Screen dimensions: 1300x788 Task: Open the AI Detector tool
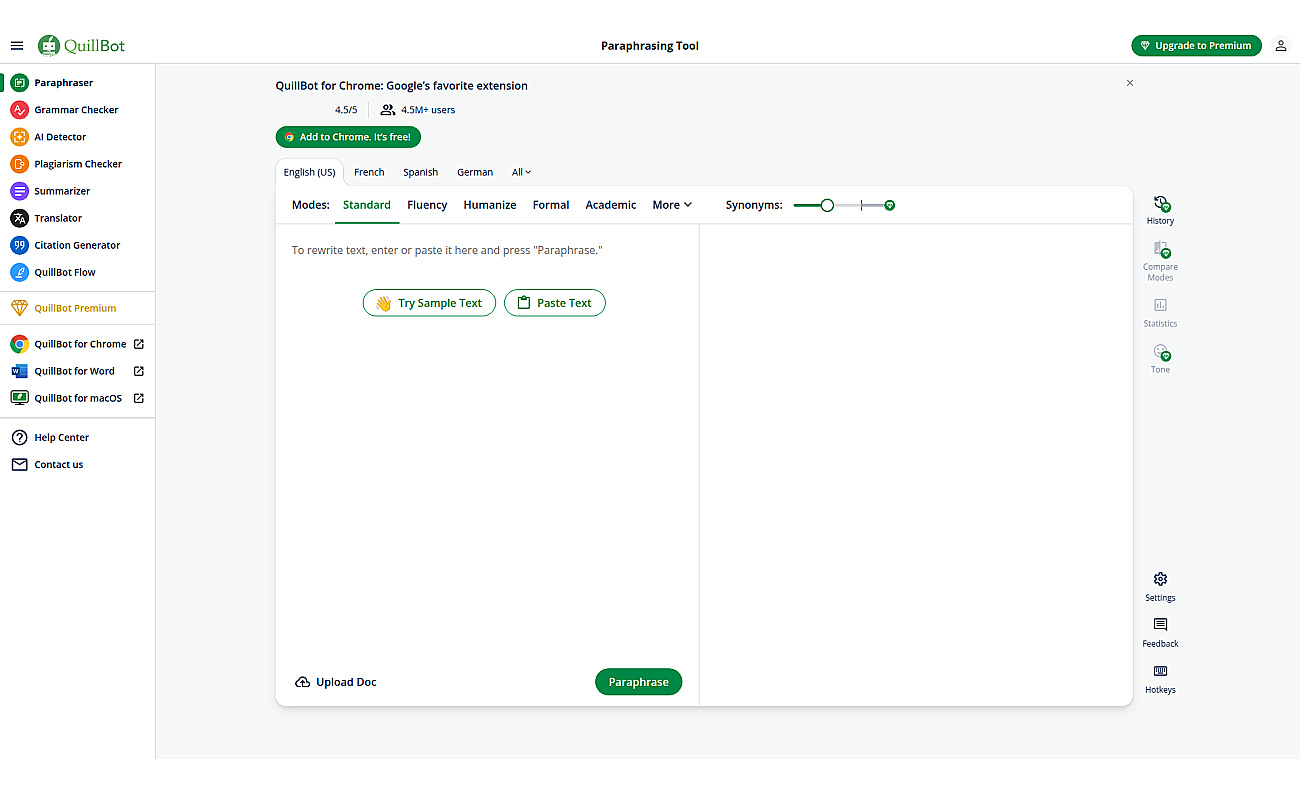(x=77, y=137)
